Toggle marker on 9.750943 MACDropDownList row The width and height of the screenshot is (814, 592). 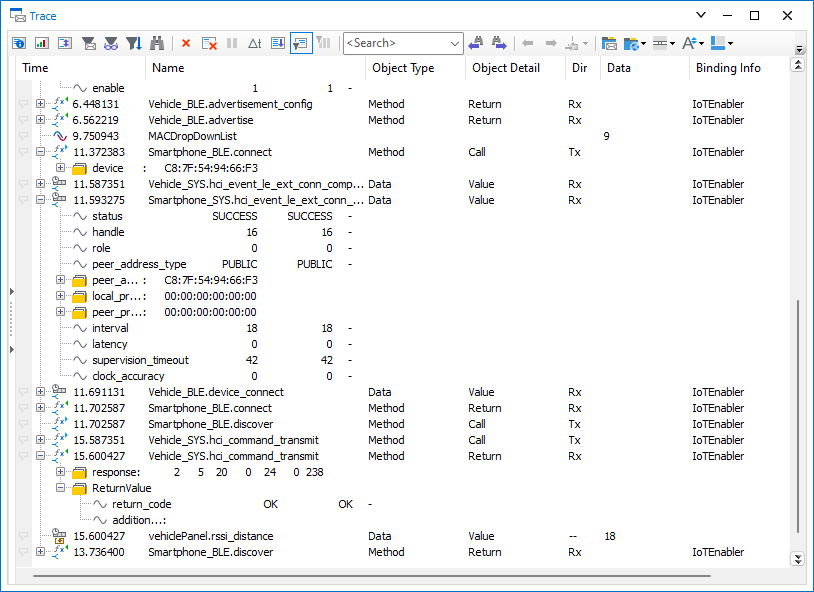23,136
